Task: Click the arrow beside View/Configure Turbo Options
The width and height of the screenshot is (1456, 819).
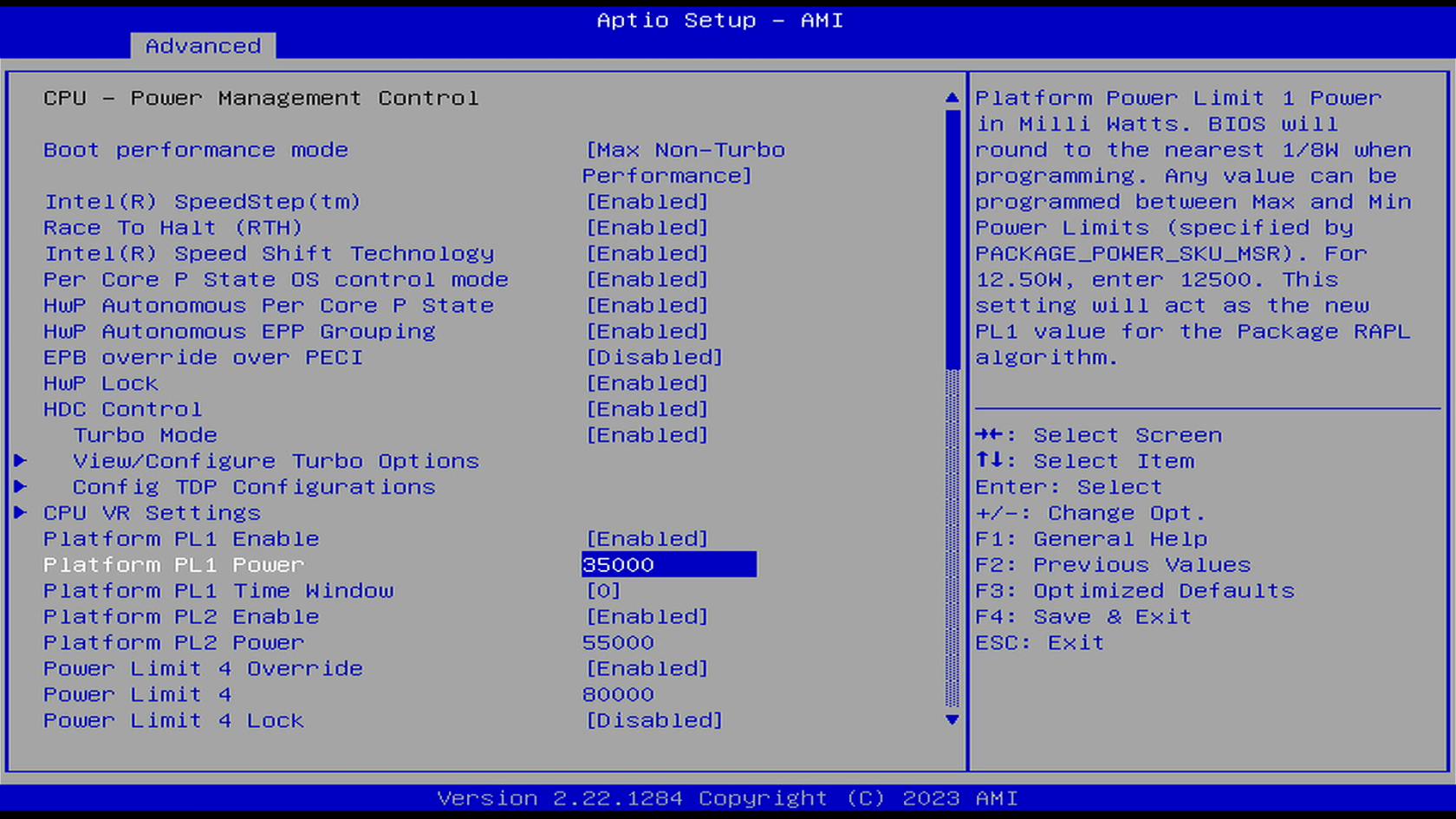Action: coord(20,461)
